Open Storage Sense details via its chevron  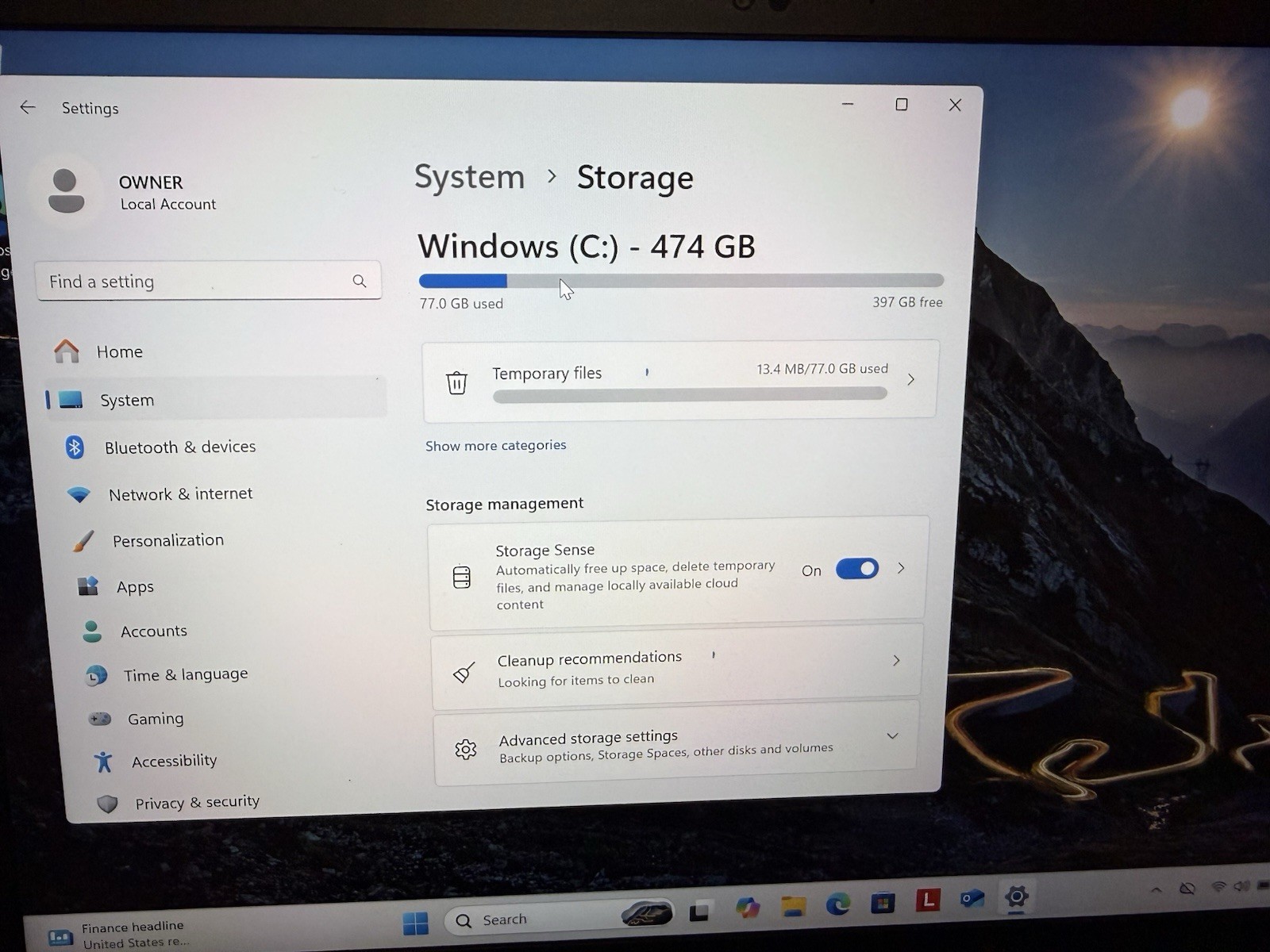901,568
